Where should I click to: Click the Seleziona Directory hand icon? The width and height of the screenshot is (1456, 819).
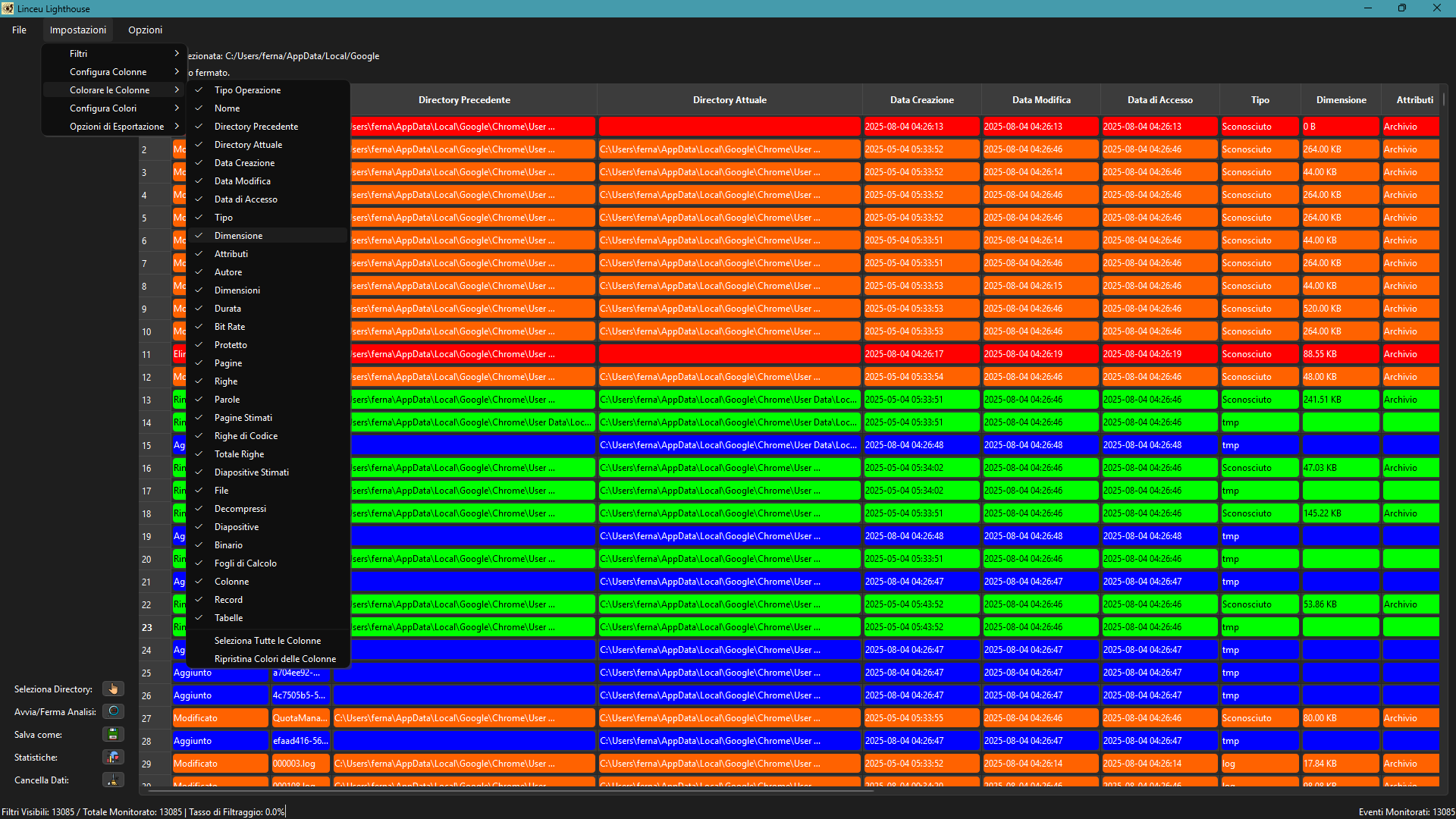point(113,689)
